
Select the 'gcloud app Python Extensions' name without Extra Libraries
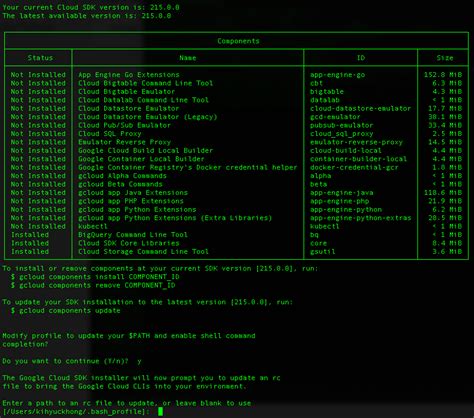(137, 209)
